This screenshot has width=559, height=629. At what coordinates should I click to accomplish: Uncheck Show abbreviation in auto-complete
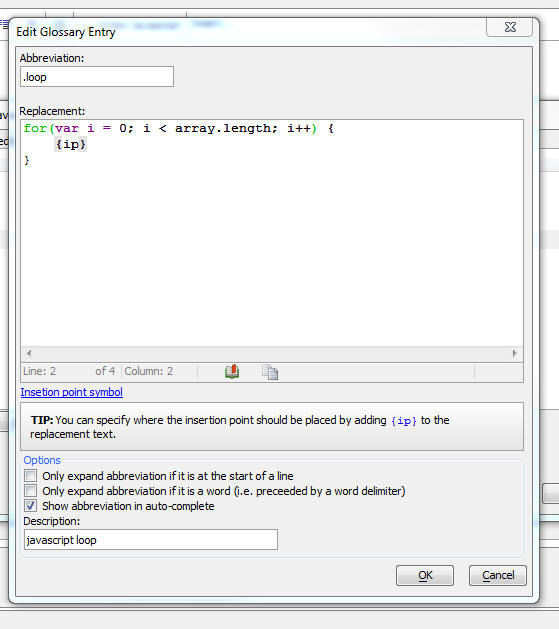click(x=30, y=505)
